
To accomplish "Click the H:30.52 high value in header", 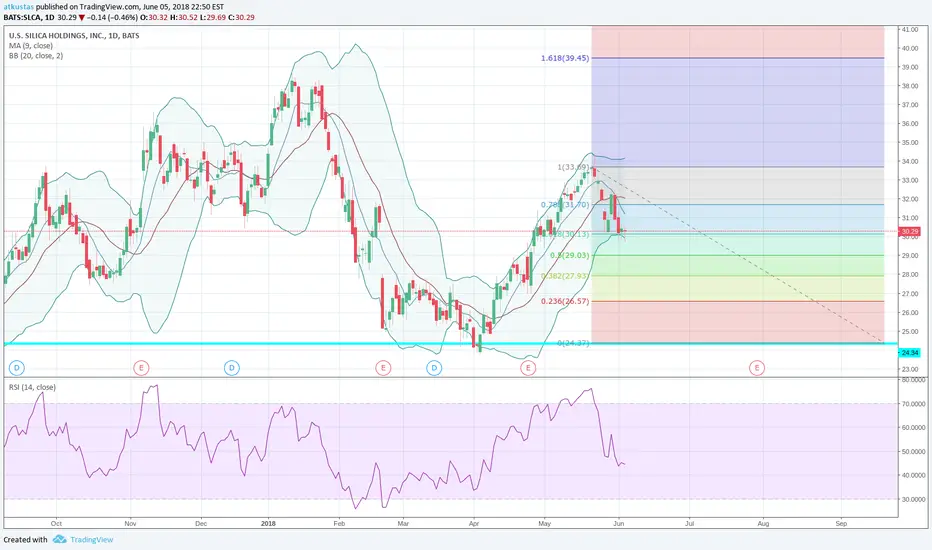I will click(x=184, y=17).
